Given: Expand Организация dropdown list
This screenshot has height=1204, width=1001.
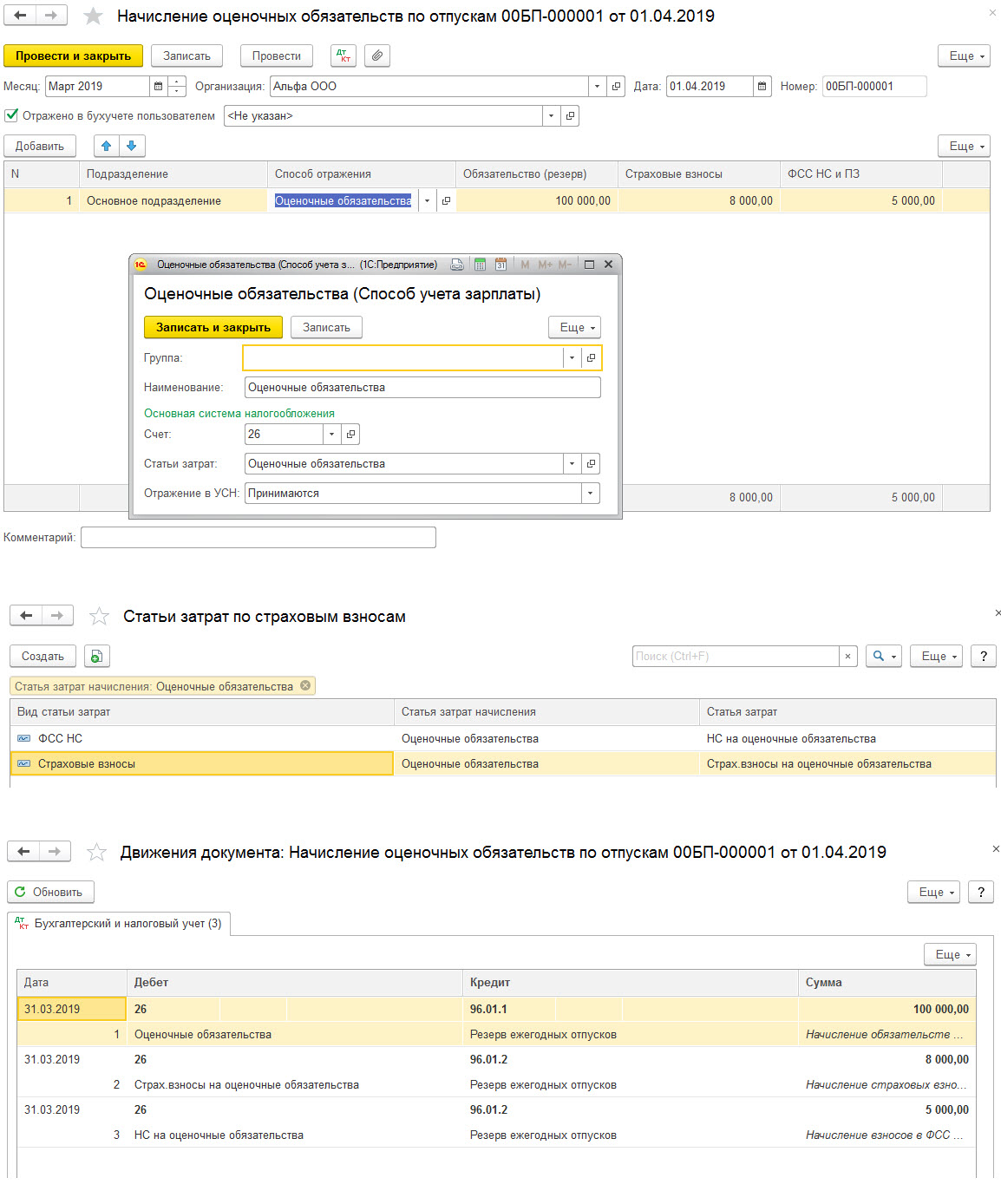Looking at the screenshot, I should tap(597, 86).
